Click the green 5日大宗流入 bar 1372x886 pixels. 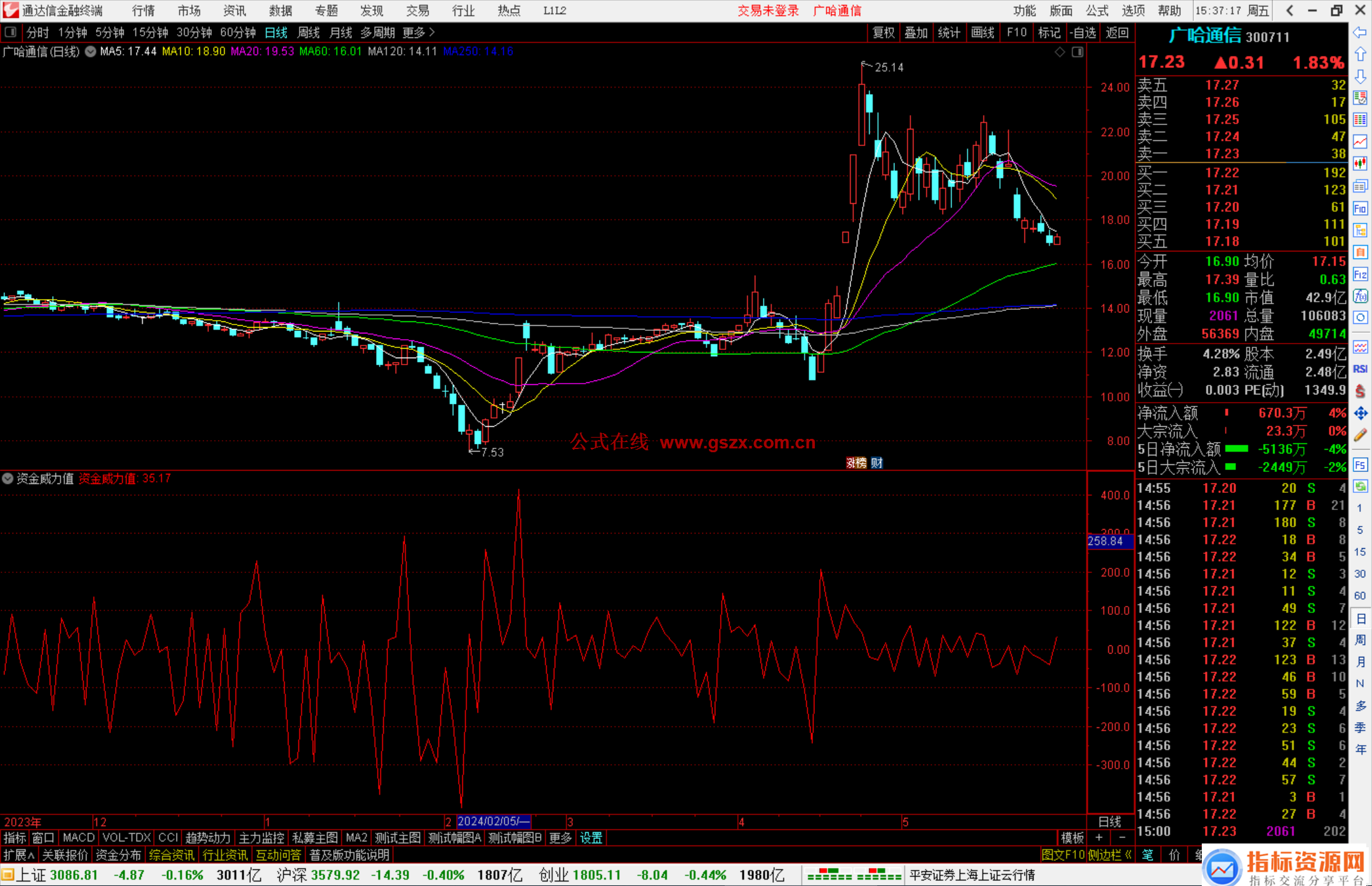pos(1230,467)
